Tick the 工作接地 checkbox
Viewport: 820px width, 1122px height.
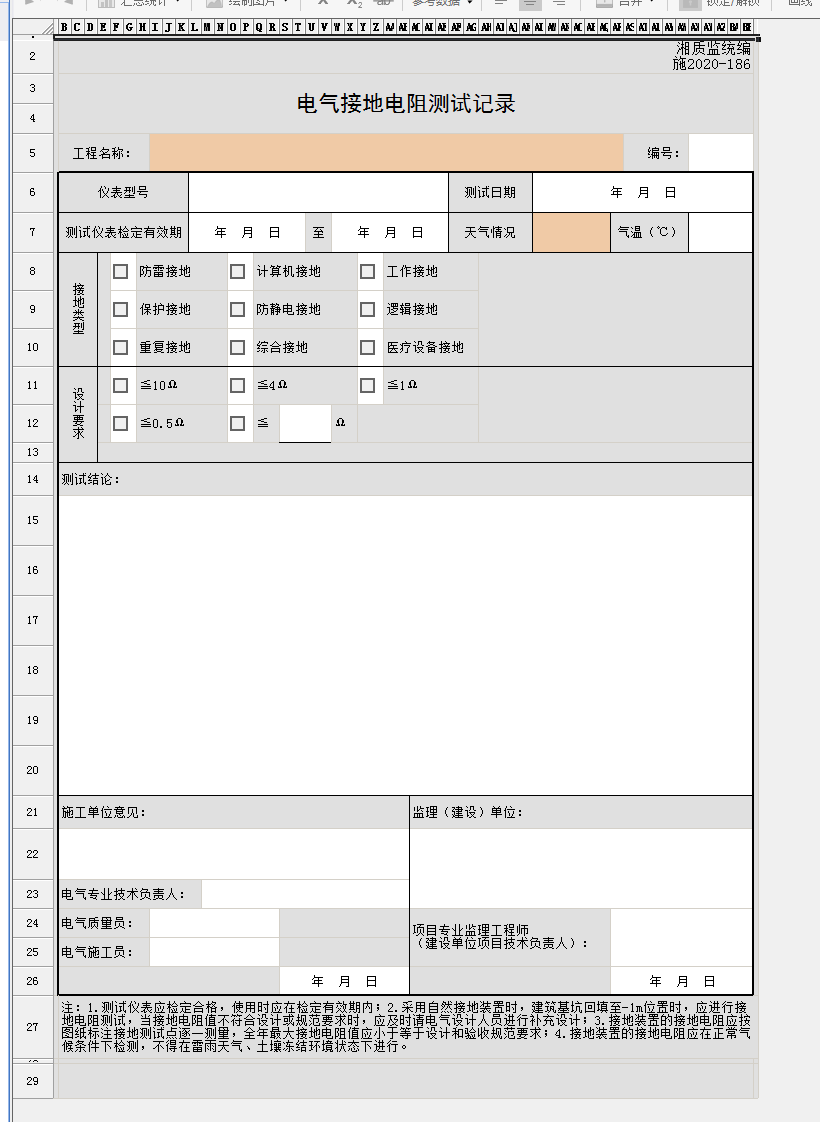click(x=368, y=272)
